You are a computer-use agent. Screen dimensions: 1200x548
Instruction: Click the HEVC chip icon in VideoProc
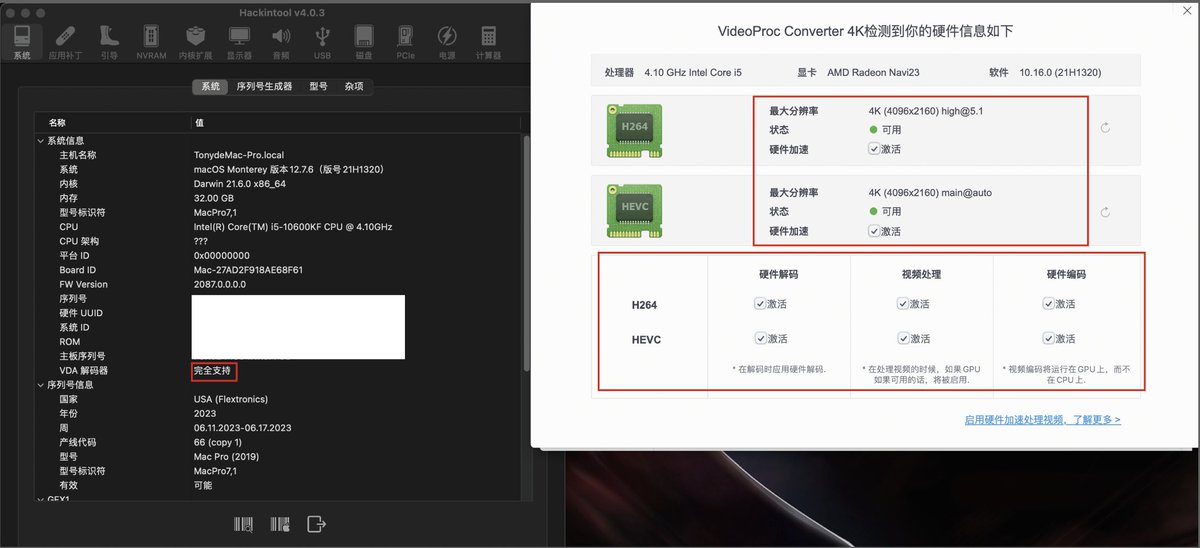pyautogui.click(x=635, y=211)
